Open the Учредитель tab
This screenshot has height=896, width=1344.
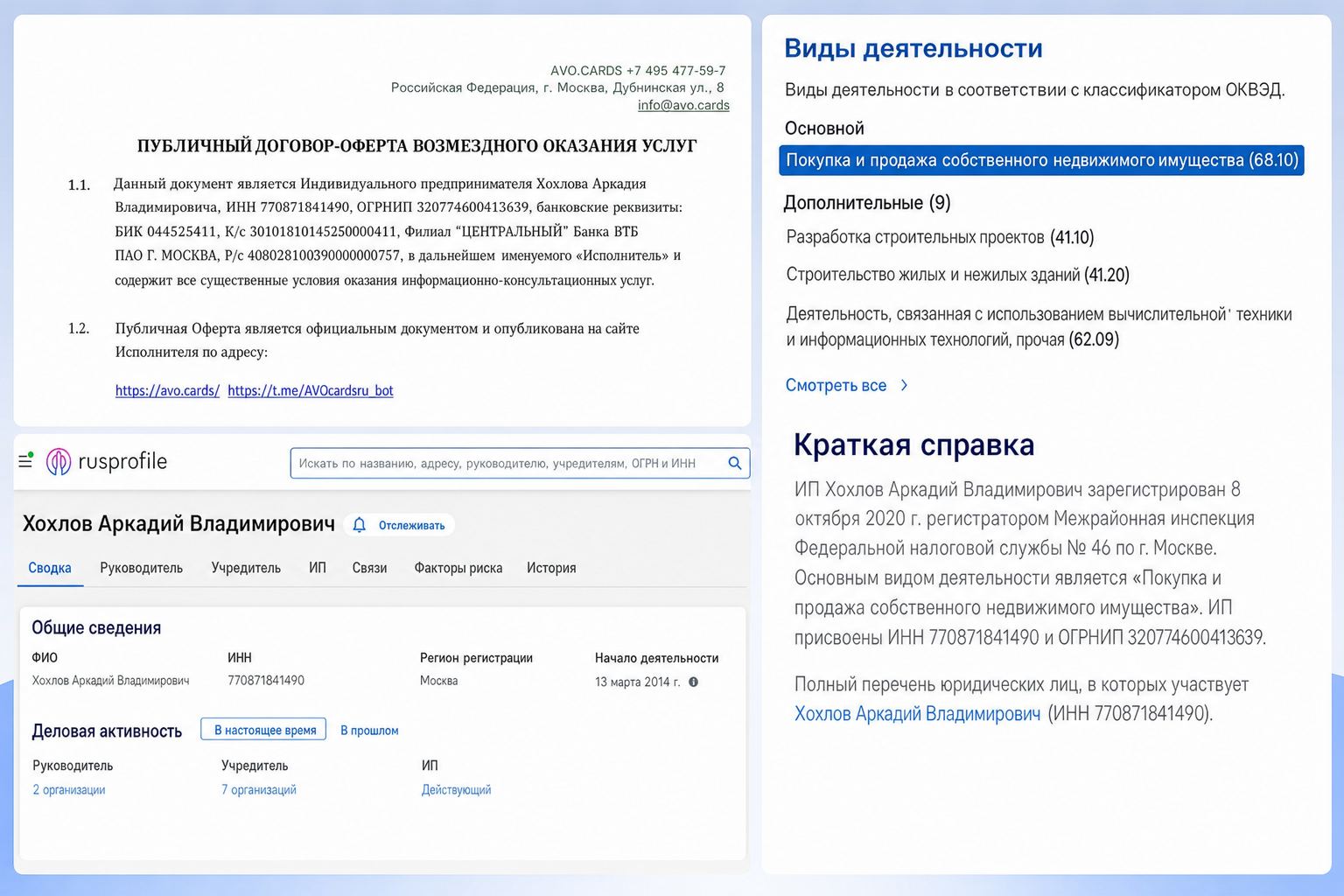coord(246,568)
